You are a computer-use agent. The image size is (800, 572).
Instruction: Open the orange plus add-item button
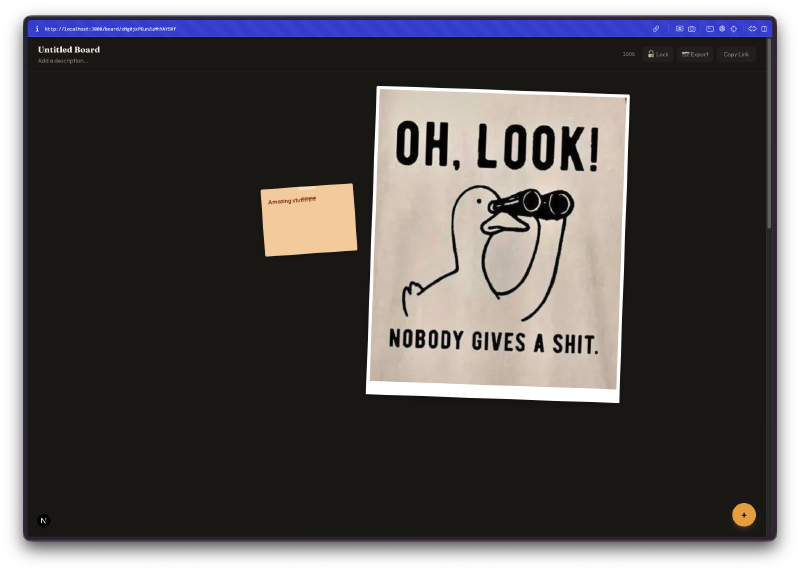pyautogui.click(x=743, y=515)
